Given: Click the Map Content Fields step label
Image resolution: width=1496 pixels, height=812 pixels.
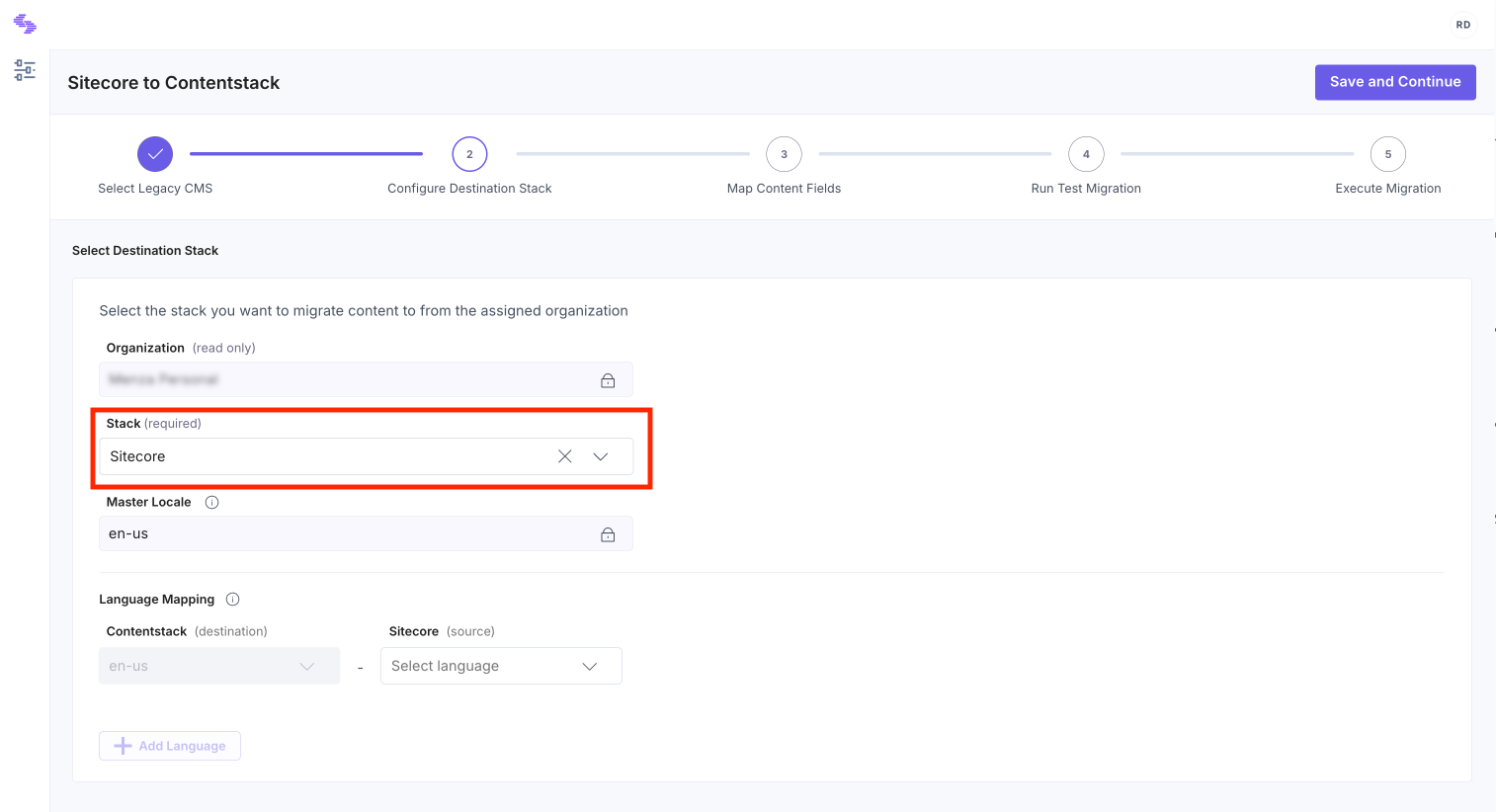Looking at the screenshot, I should pyautogui.click(x=784, y=189).
